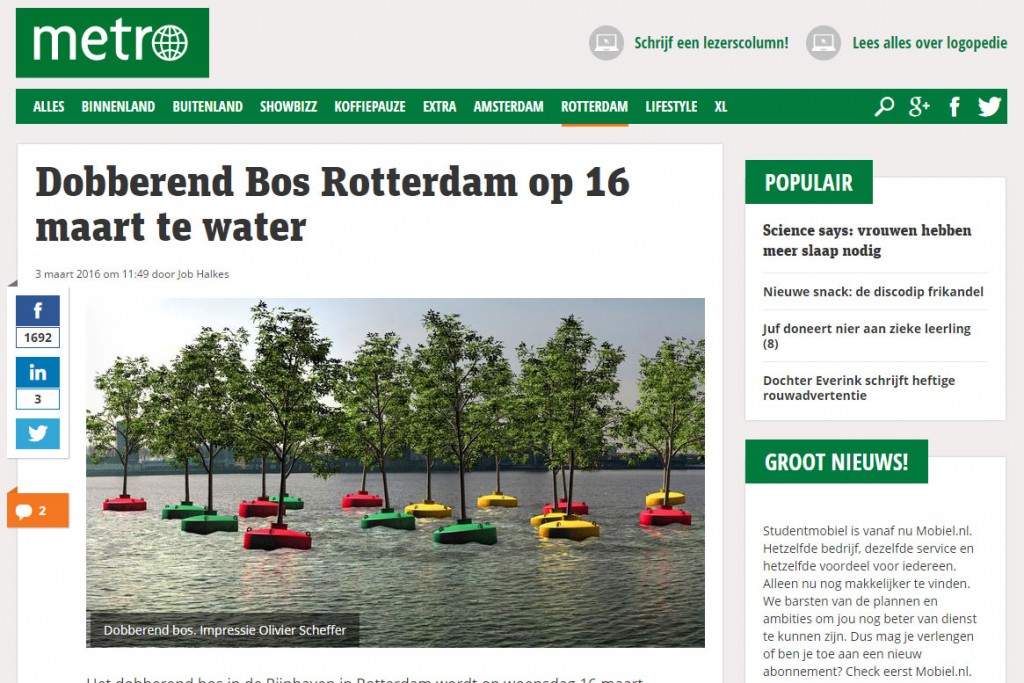
Task: Click laptop icon beside Schrijf een lezerscolumn
Action: [x=606, y=43]
